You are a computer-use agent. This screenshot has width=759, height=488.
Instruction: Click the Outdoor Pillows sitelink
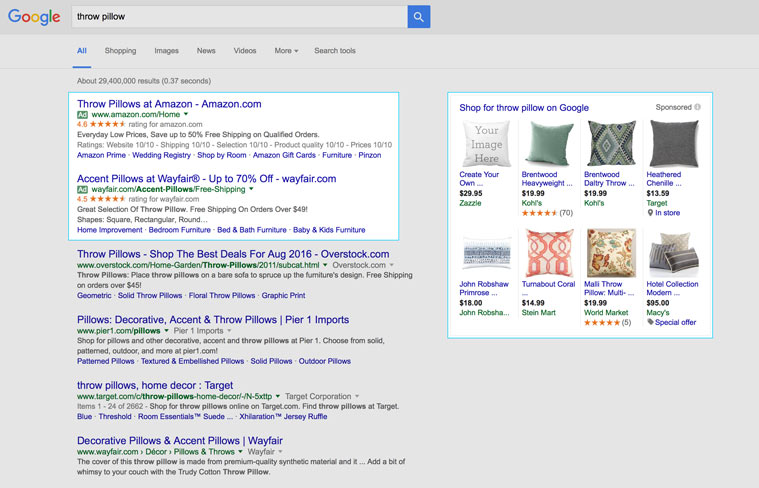point(325,361)
